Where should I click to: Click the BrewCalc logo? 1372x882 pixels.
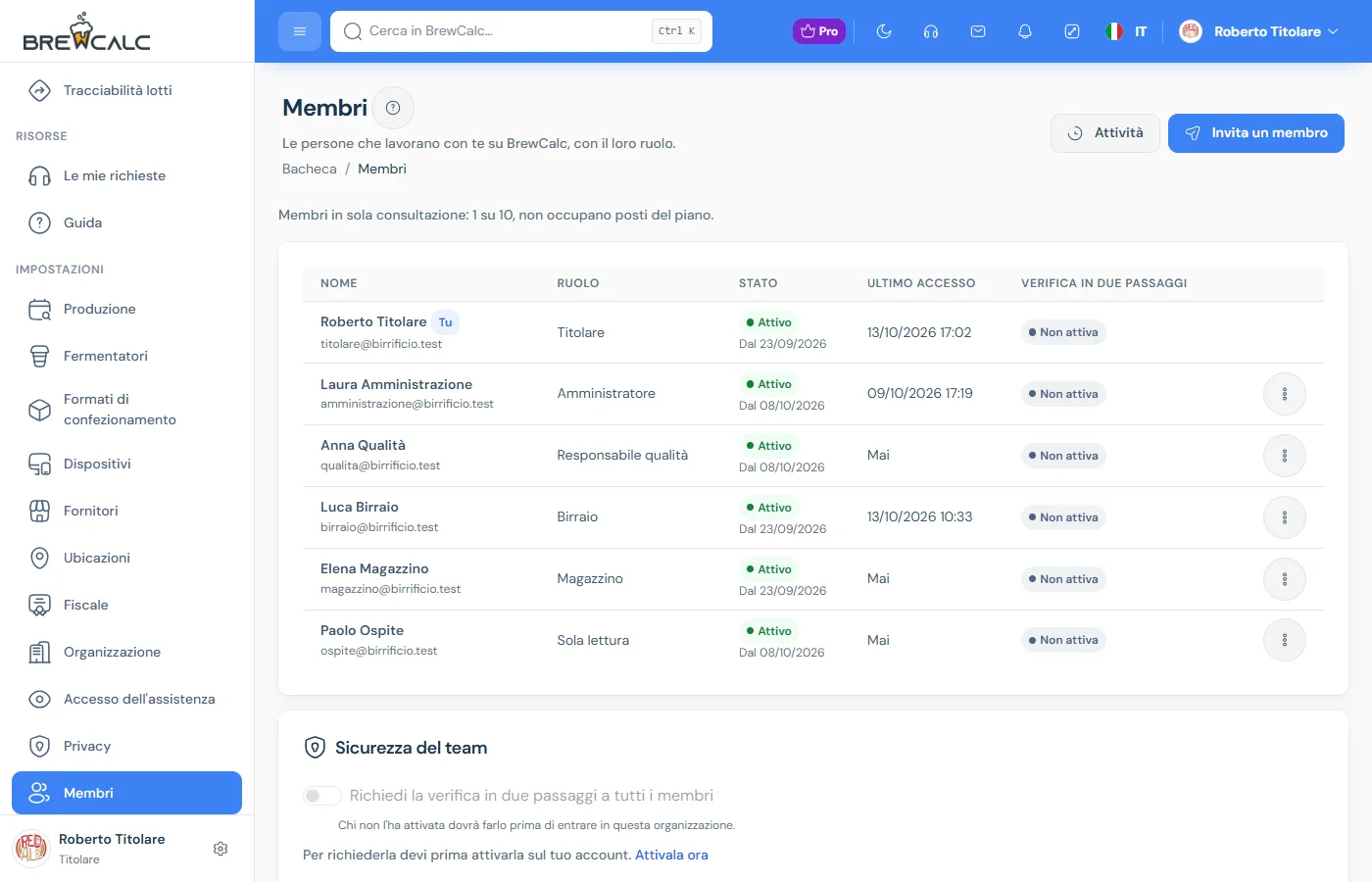tap(86, 32)
